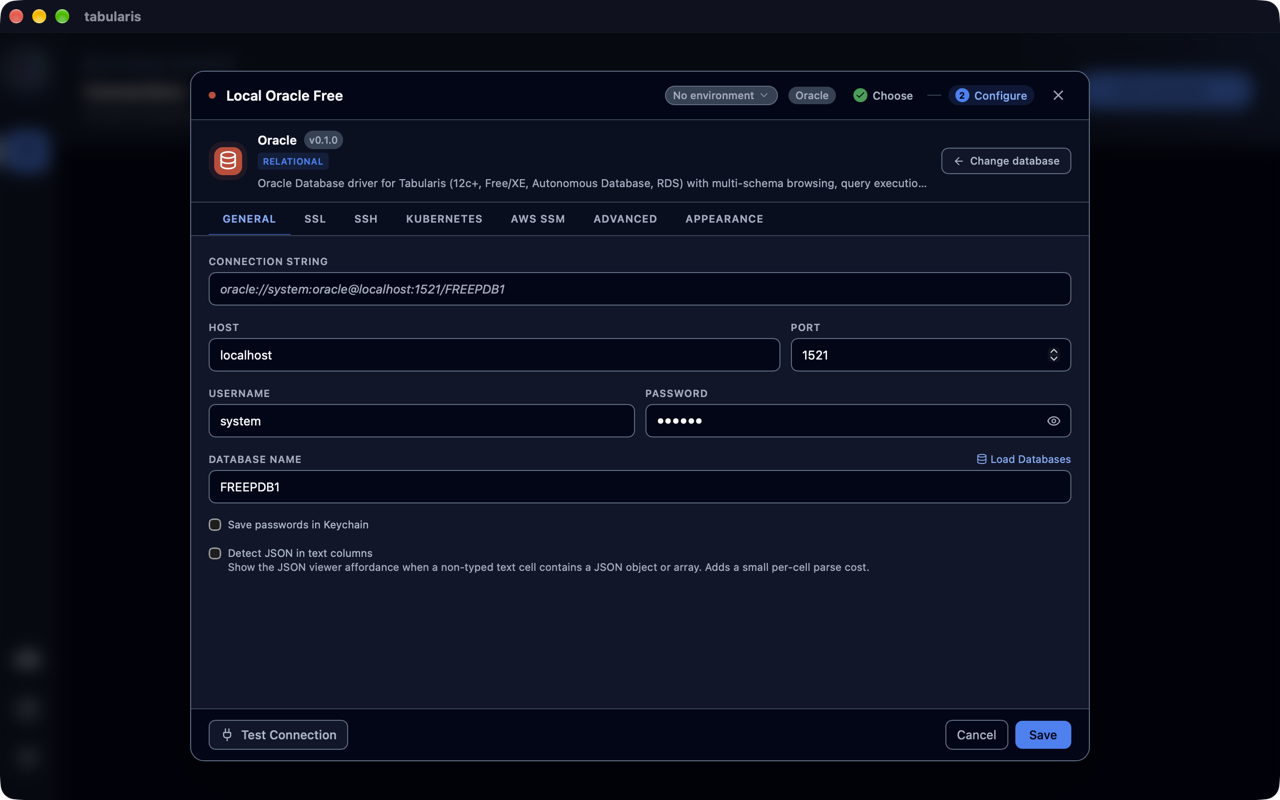Close the connection dialog with X icon
Screen dimensions: 1280x800
pos(1058,96)
